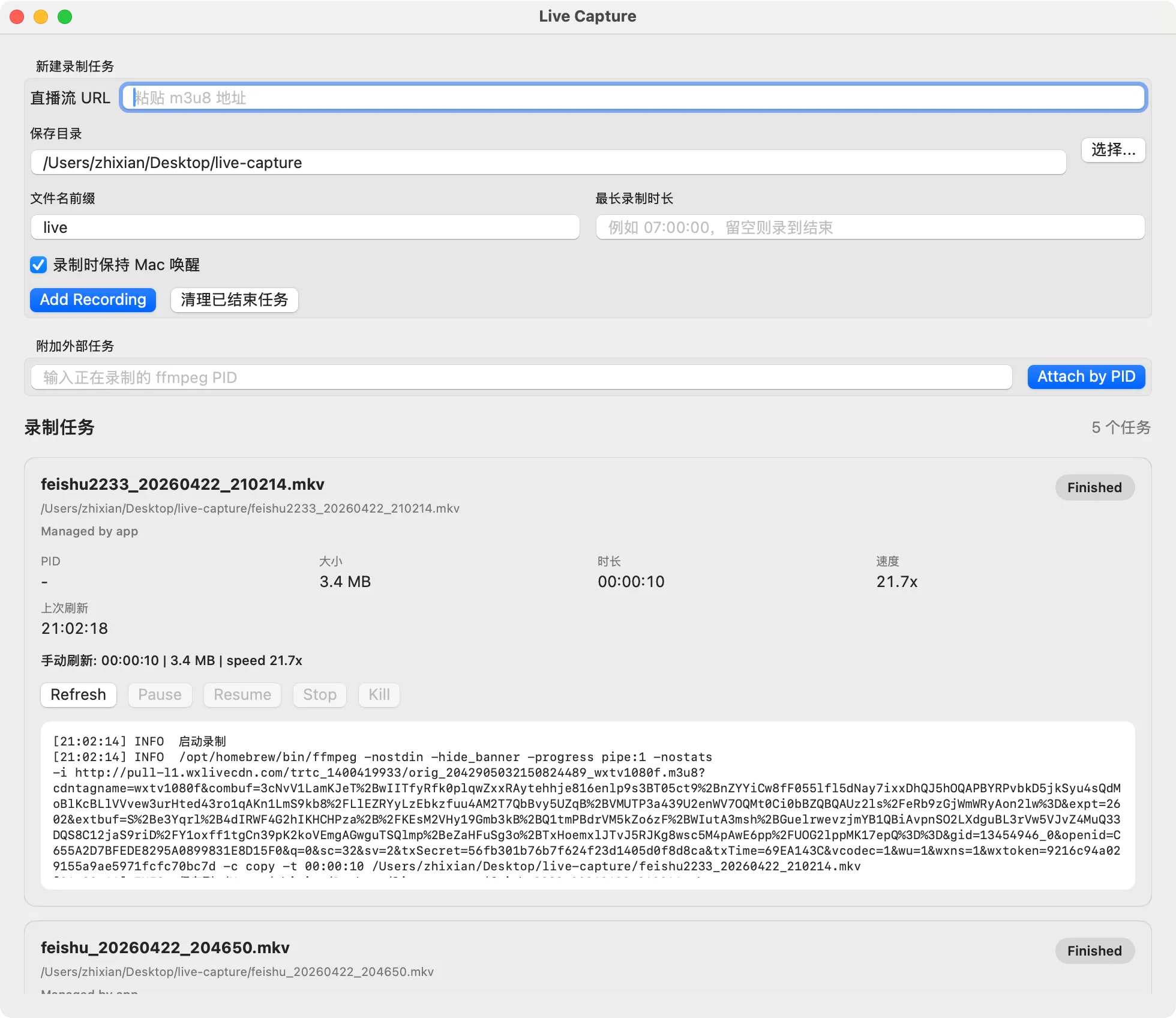
Task: Click the 录制任务 section heading
Action: pyautogui.click(x=59, y=427)
